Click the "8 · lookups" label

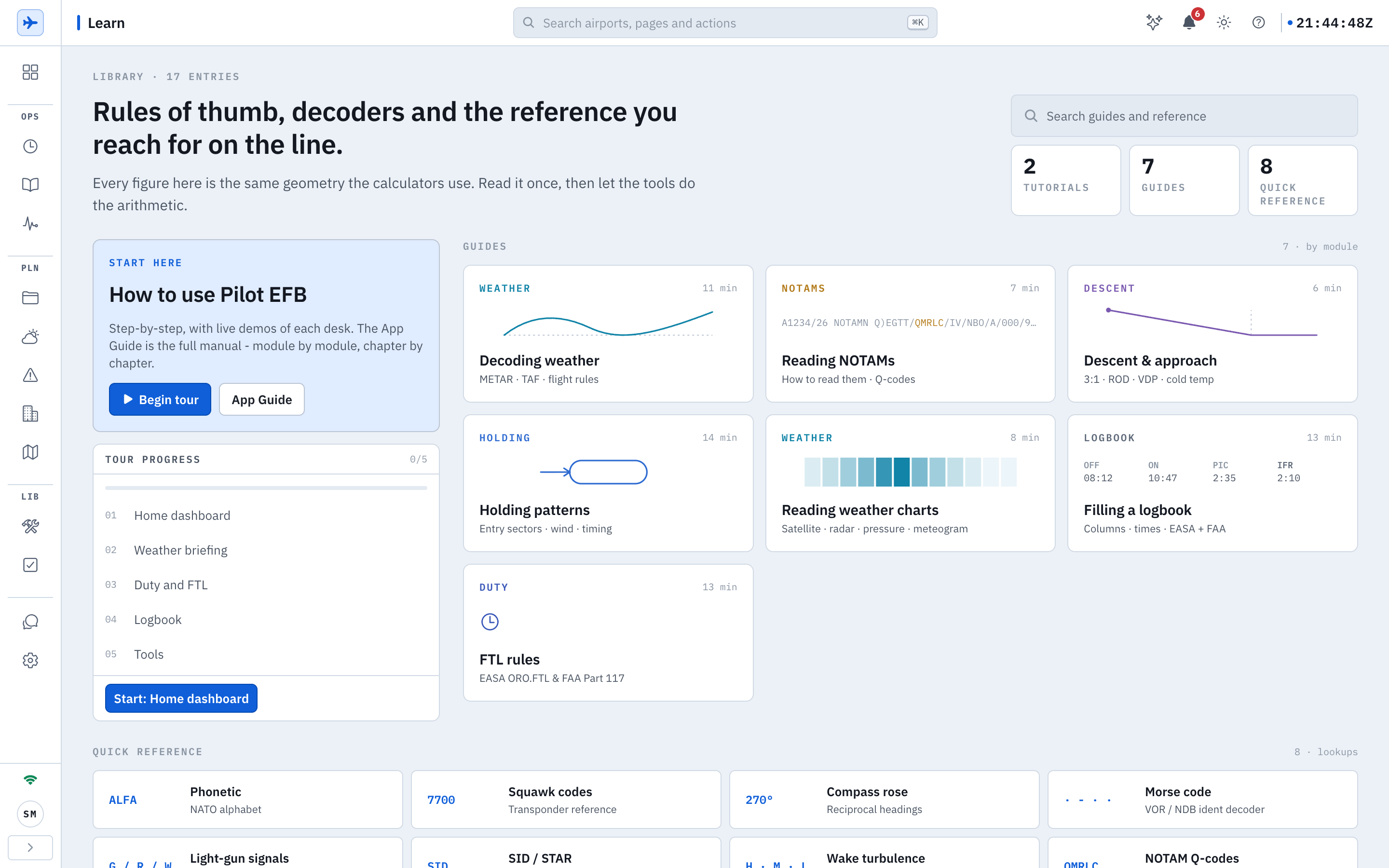(1326, 751)
